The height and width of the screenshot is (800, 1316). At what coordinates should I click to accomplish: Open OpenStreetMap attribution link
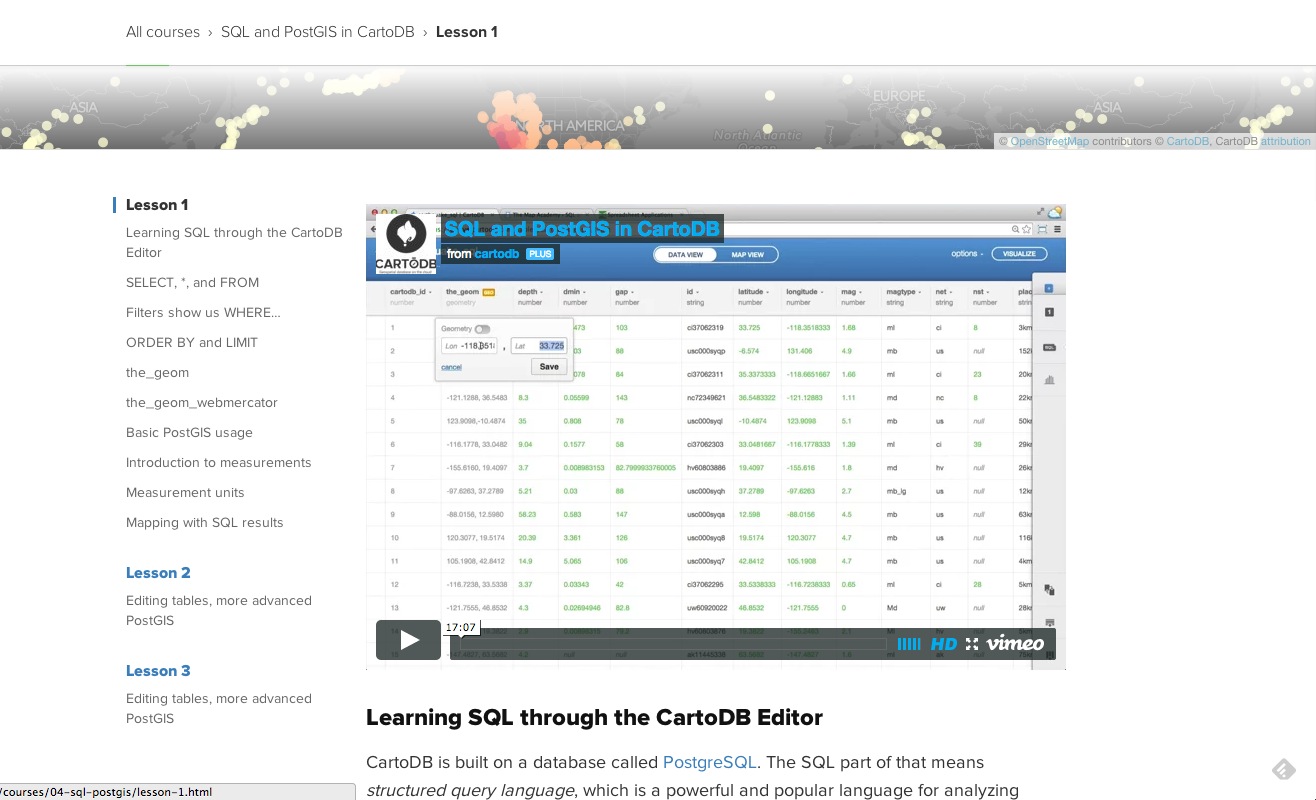1049,142
